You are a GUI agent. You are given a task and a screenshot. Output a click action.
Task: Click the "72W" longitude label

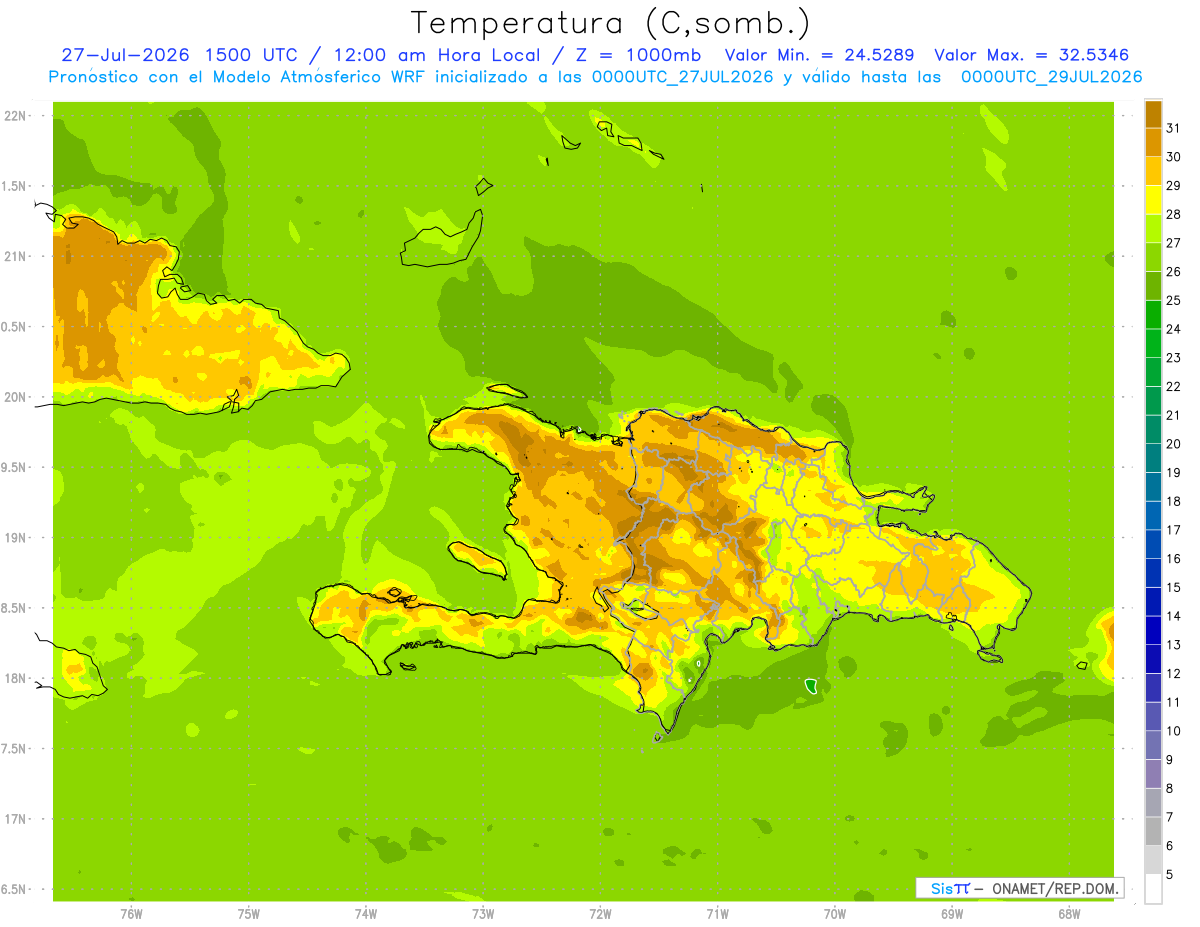tap(600, 914)
